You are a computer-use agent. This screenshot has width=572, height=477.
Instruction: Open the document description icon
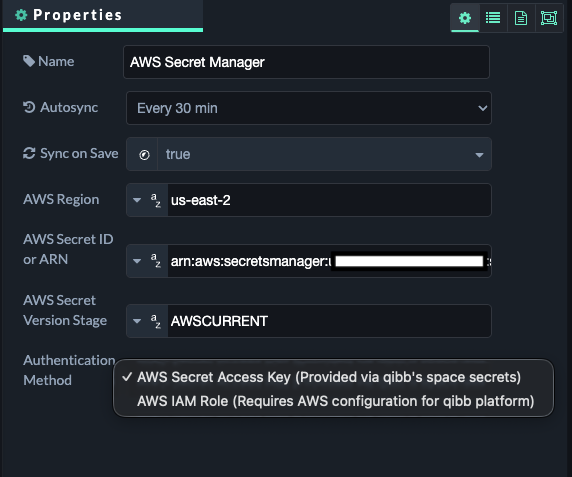pos(521,18)
